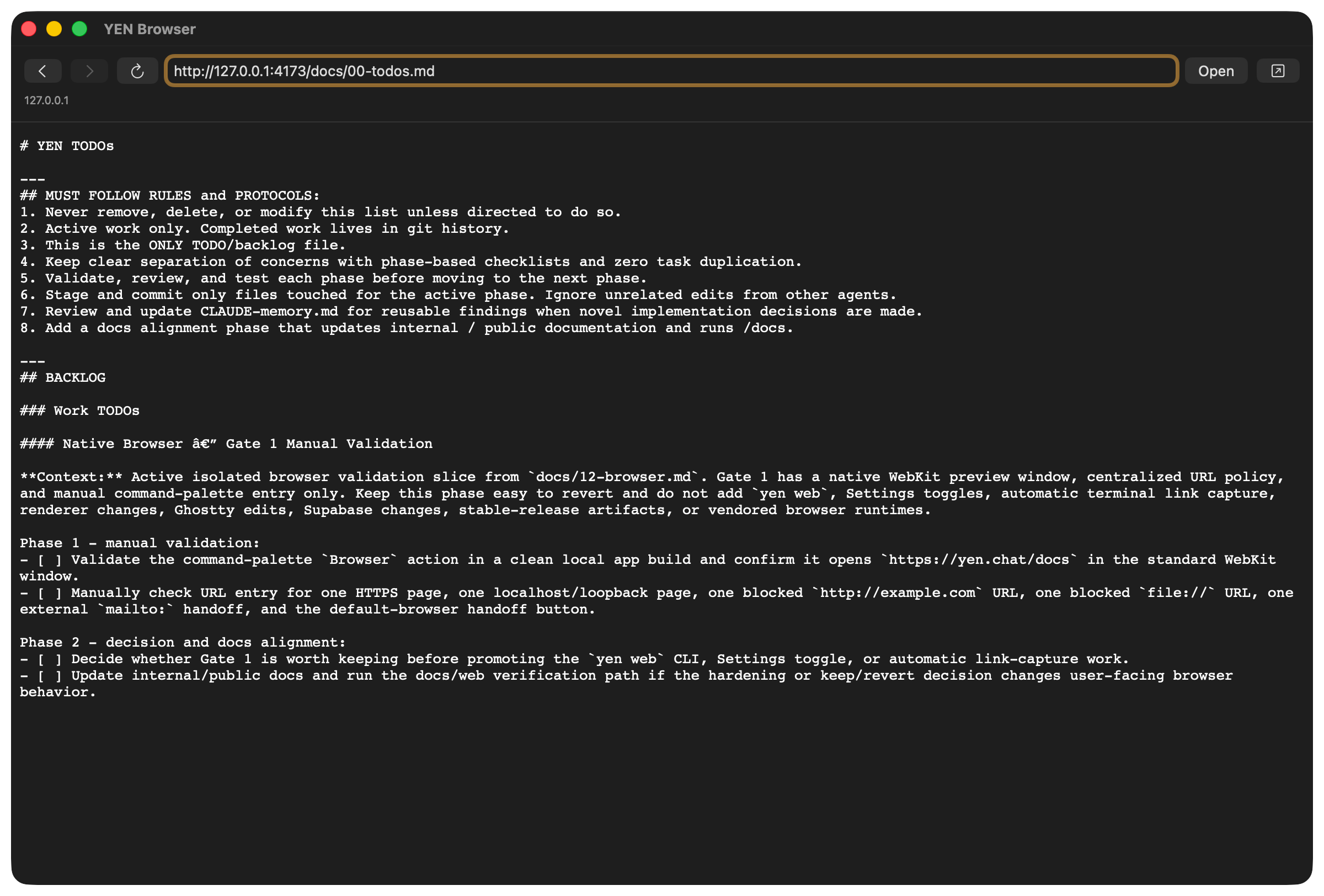
Task: Click the checkbox before "Validate the command-palette"
Action: [x=50, y=560]
